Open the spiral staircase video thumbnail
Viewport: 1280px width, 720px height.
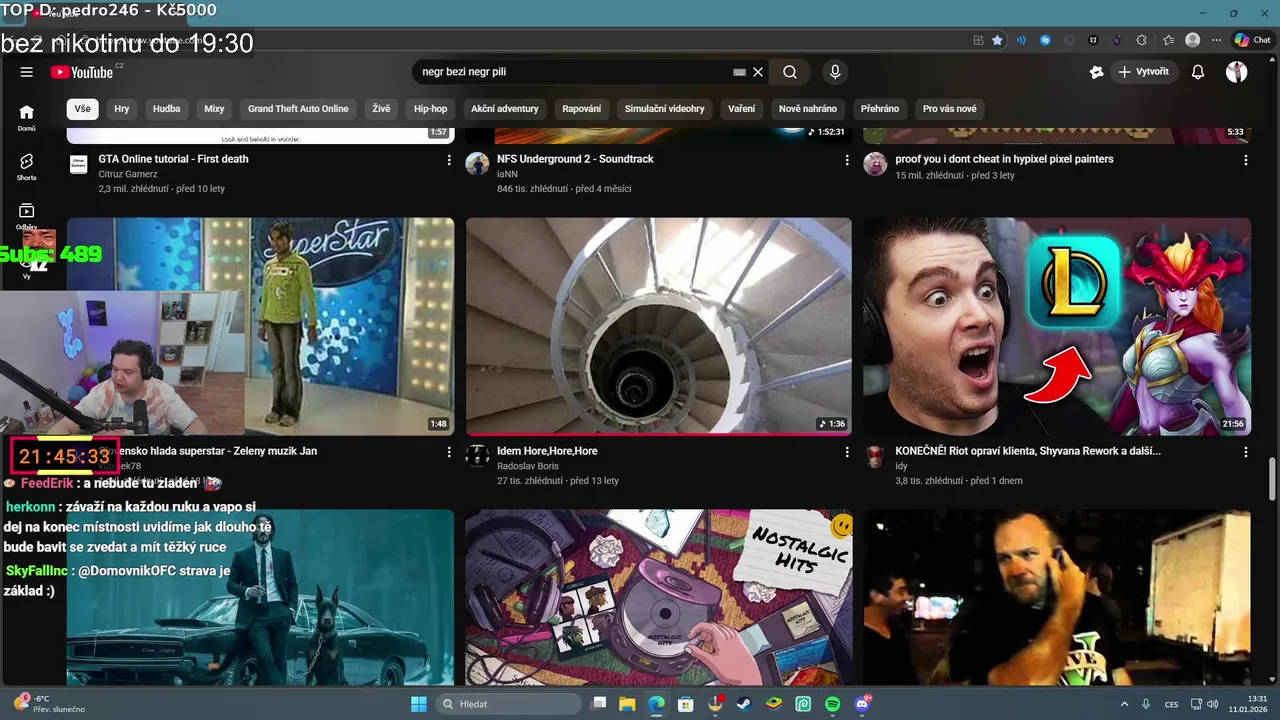[x=659, y=326]
